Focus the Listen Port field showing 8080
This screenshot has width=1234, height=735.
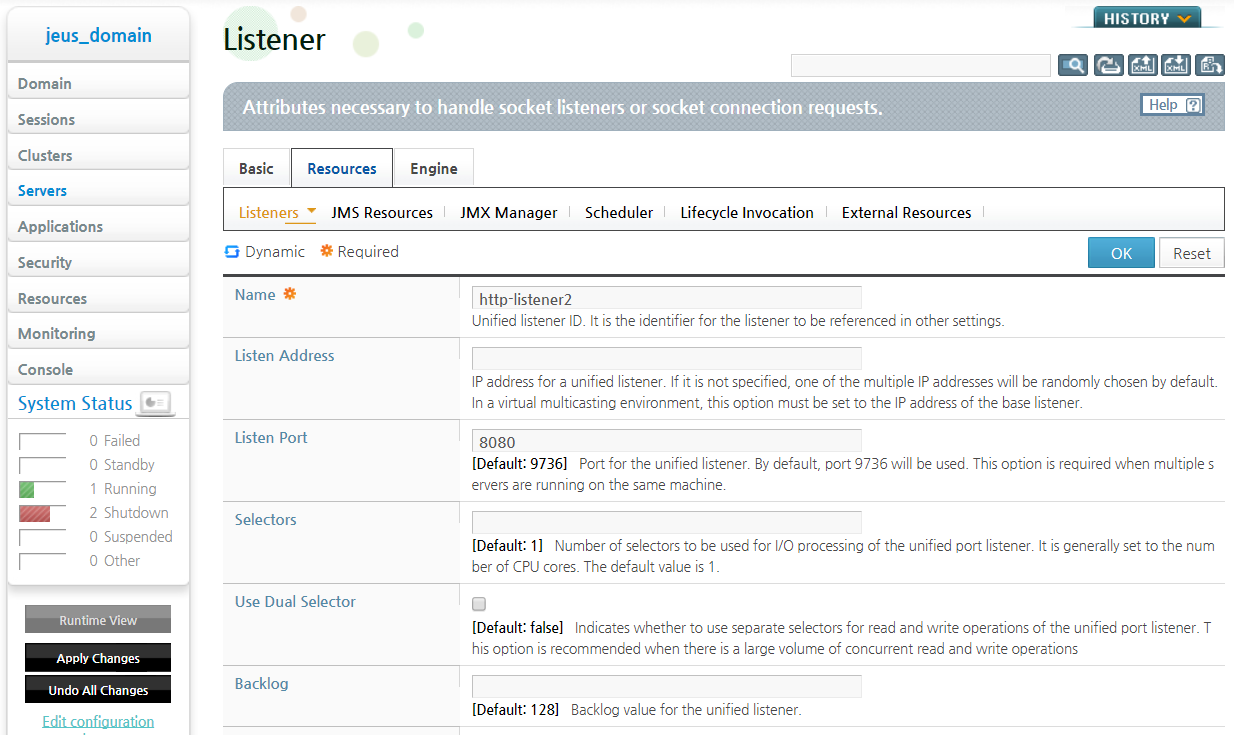click(666, 441)
